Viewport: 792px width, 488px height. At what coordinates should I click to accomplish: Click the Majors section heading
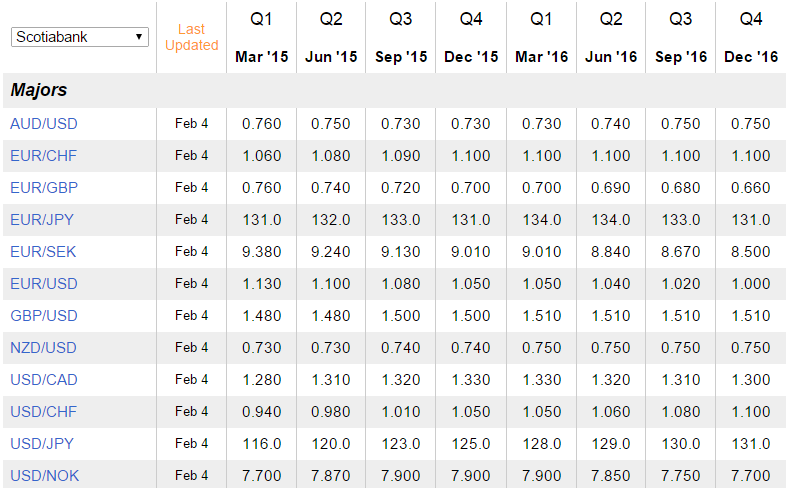coord(39,90)
